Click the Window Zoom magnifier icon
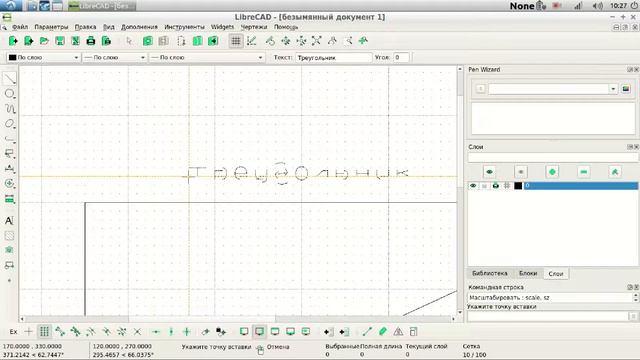 tap(348, 41)
